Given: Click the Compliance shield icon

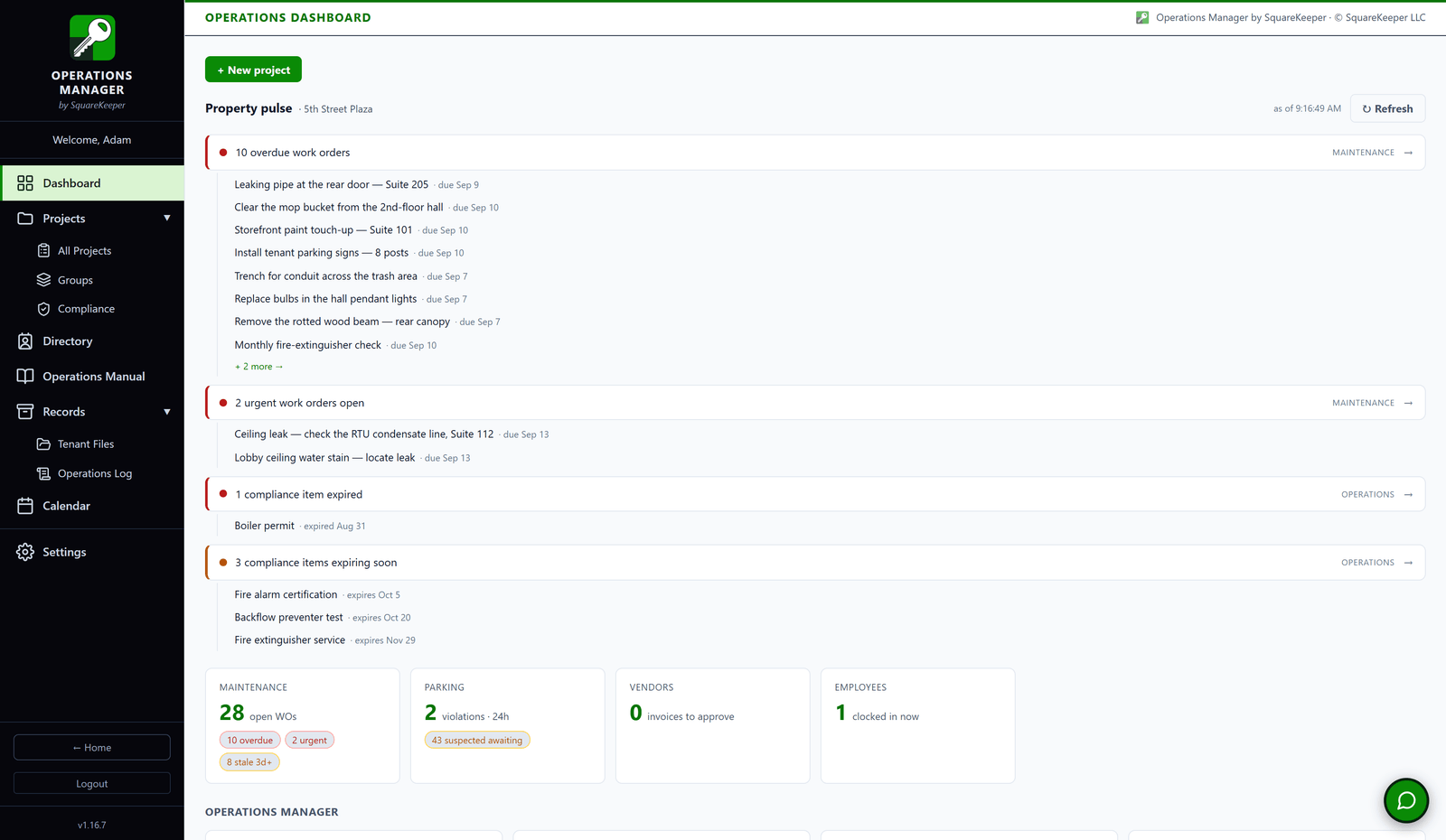Looking at the screenshot, I should 43,309.
